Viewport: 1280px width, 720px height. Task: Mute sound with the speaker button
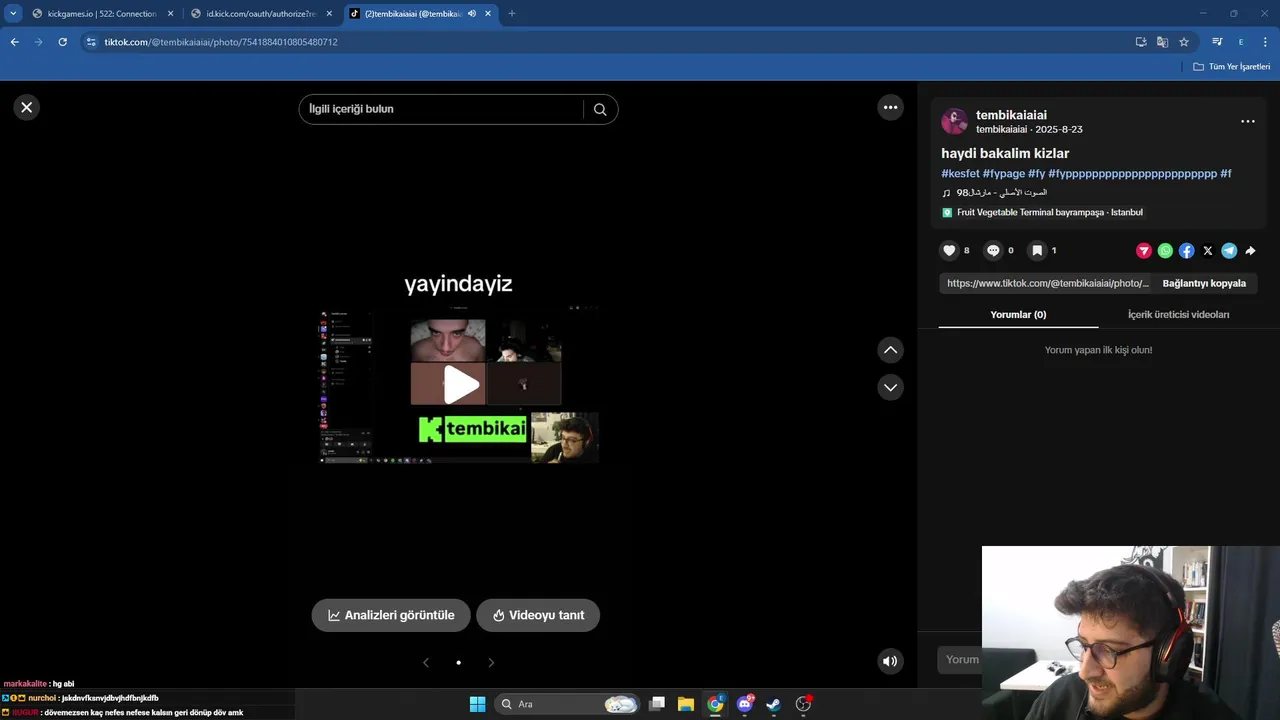click(890, 660)
